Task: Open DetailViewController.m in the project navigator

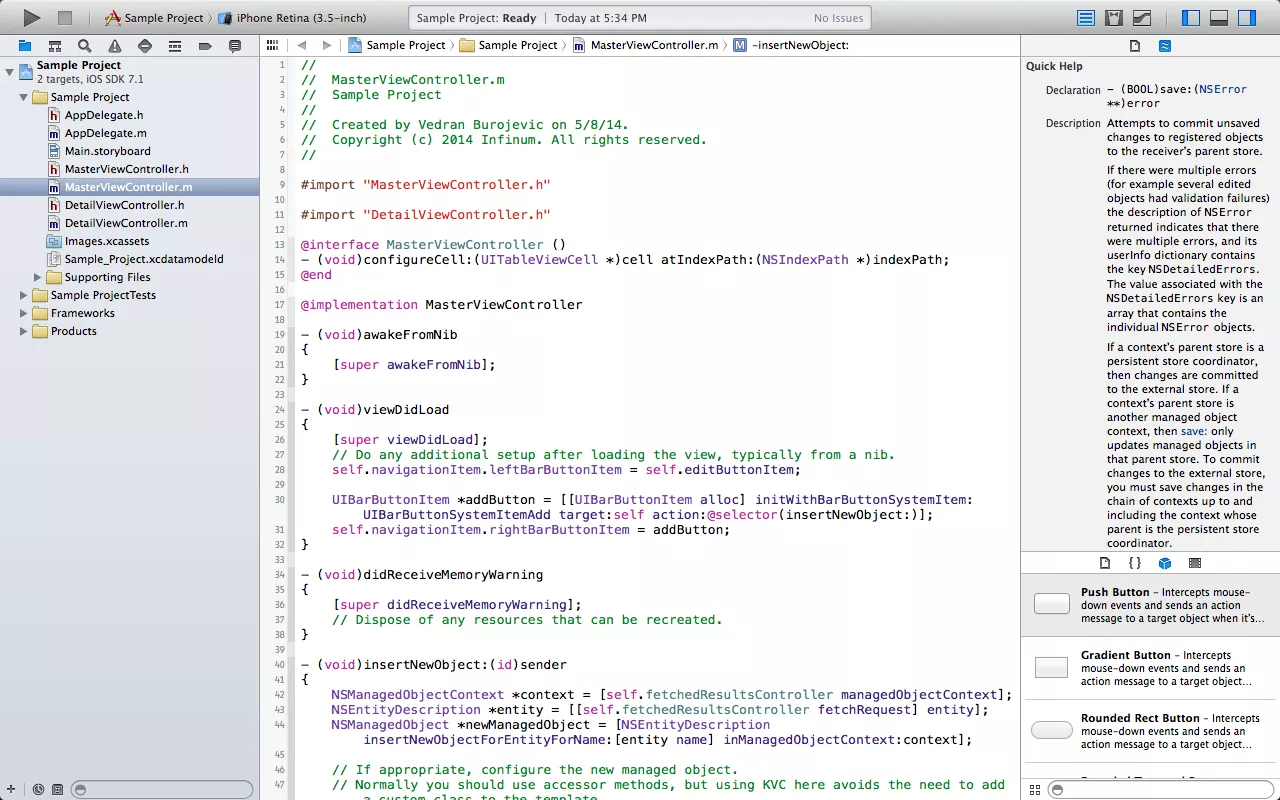Action: tap(126, 223)
